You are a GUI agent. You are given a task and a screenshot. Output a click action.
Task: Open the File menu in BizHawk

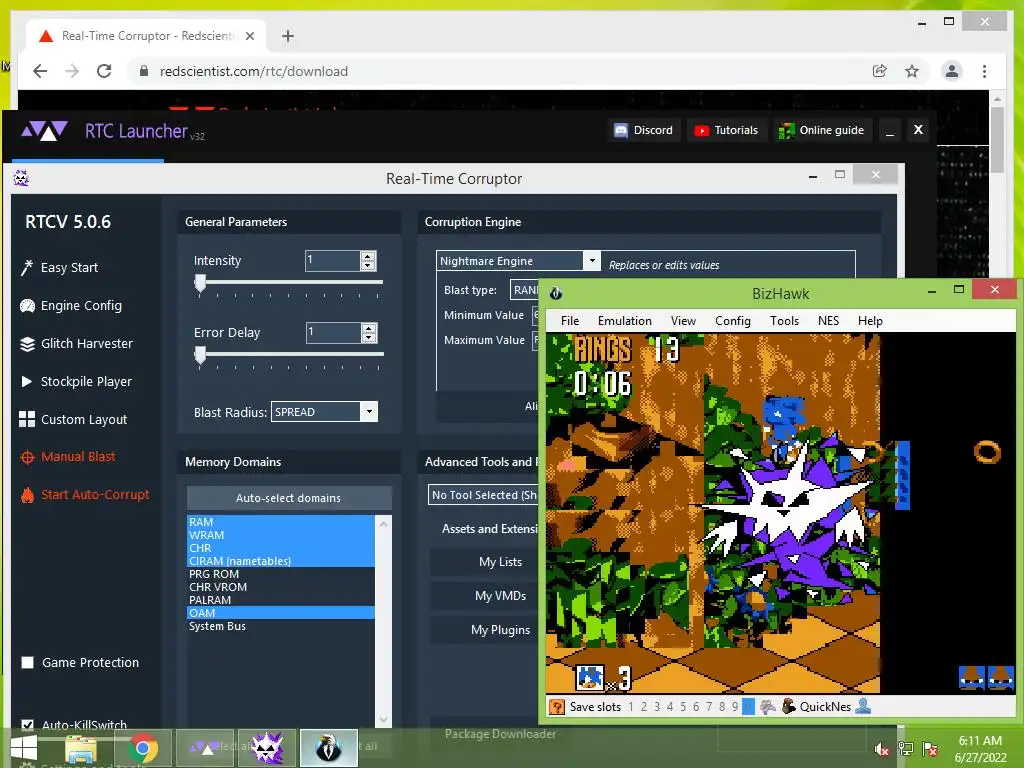pos(569,321)
